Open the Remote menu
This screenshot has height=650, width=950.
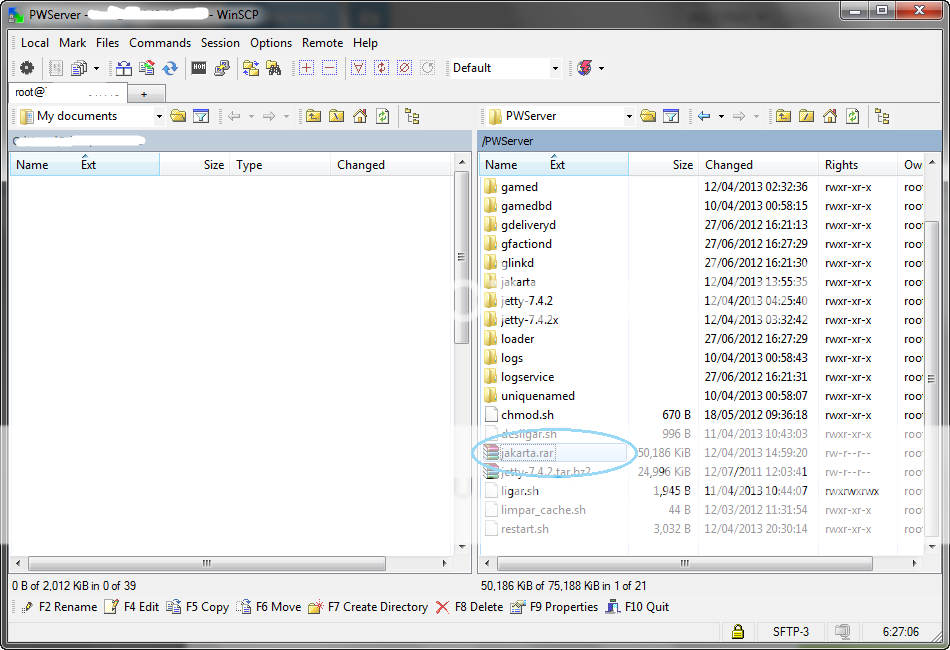(x=322, y=43)
